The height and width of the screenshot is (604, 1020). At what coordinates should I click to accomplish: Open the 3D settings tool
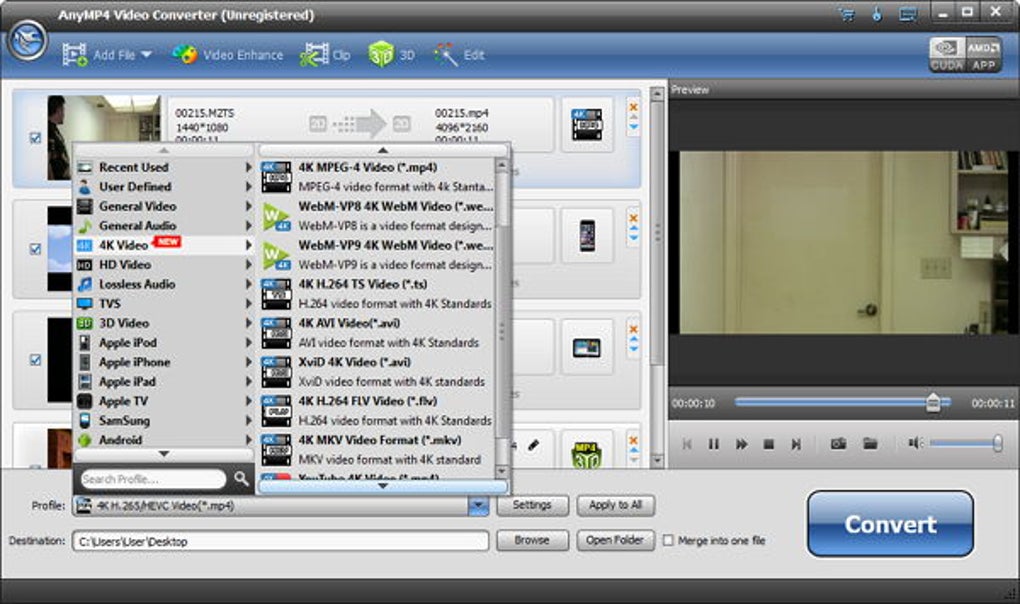click(x=392, y=55)
